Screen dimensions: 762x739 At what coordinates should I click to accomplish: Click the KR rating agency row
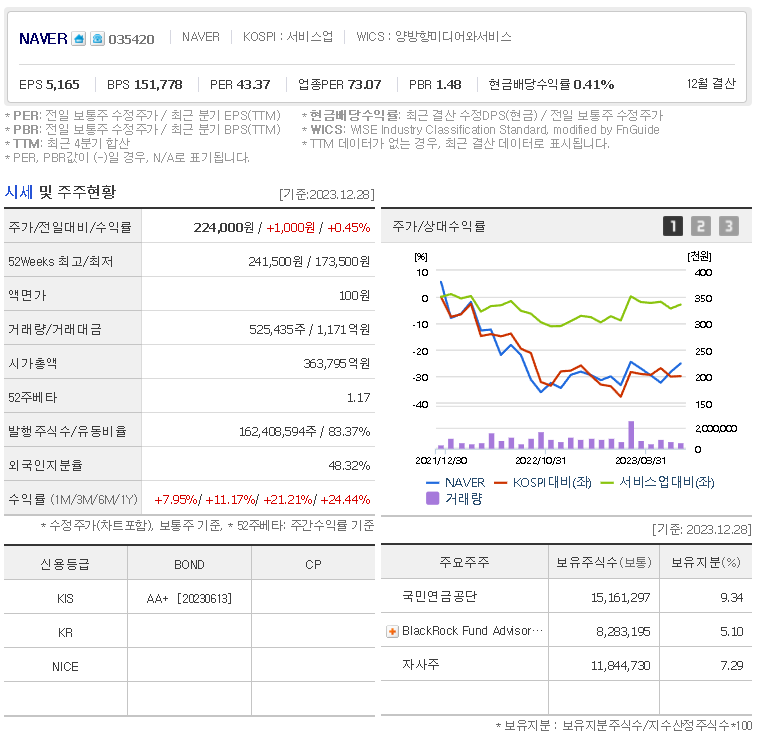[190, 633]
